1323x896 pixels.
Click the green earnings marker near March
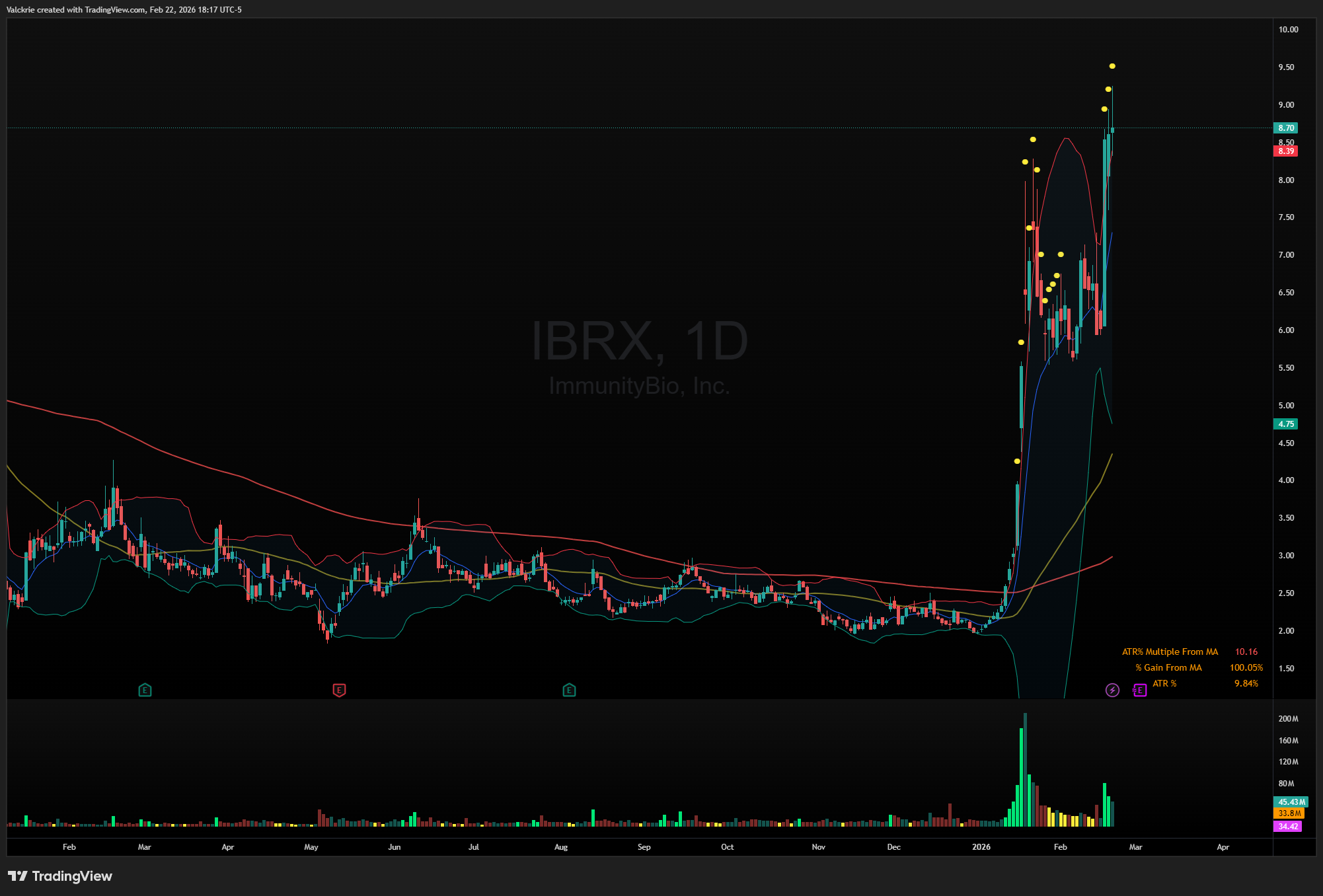click(145, 691)
